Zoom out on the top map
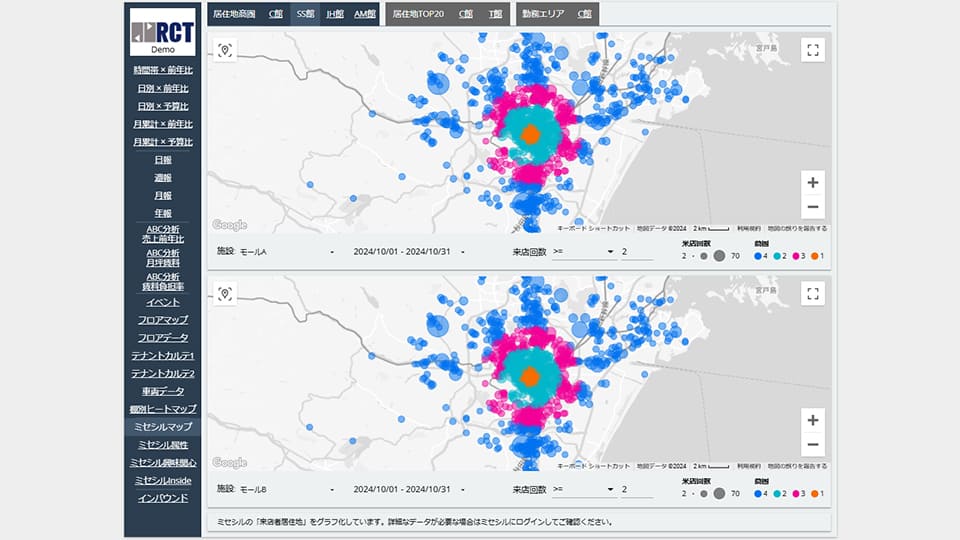The width and height of the screenshot is (960, 540). click(813, 207)
